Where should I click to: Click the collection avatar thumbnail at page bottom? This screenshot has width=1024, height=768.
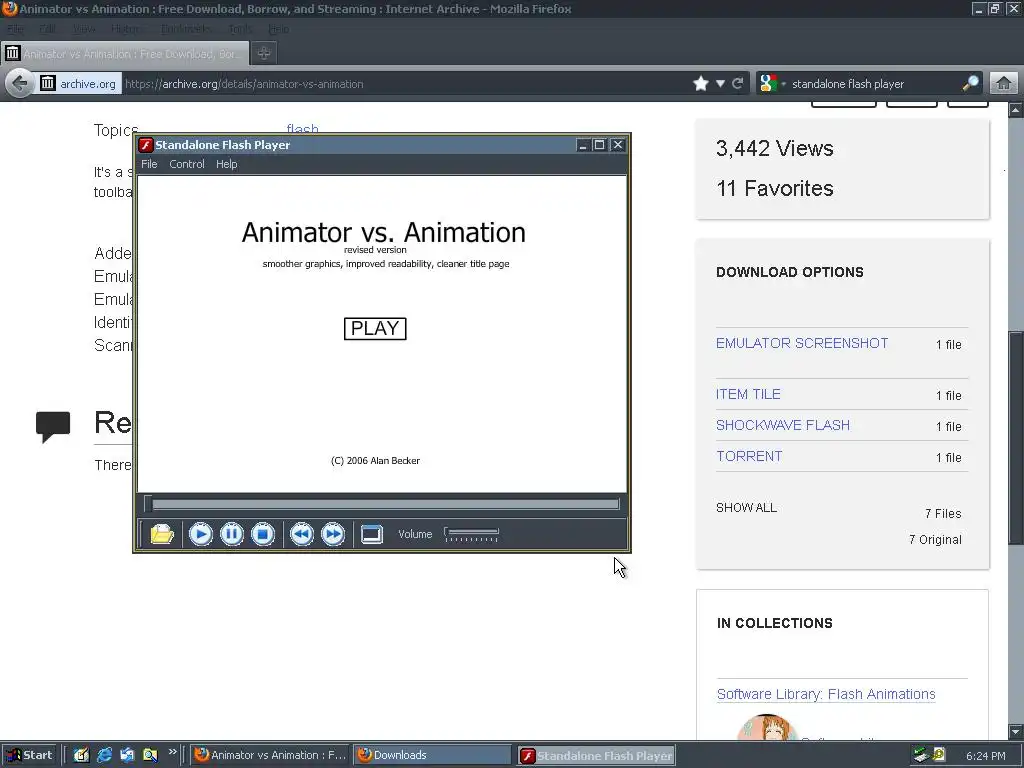pos(767,728)
